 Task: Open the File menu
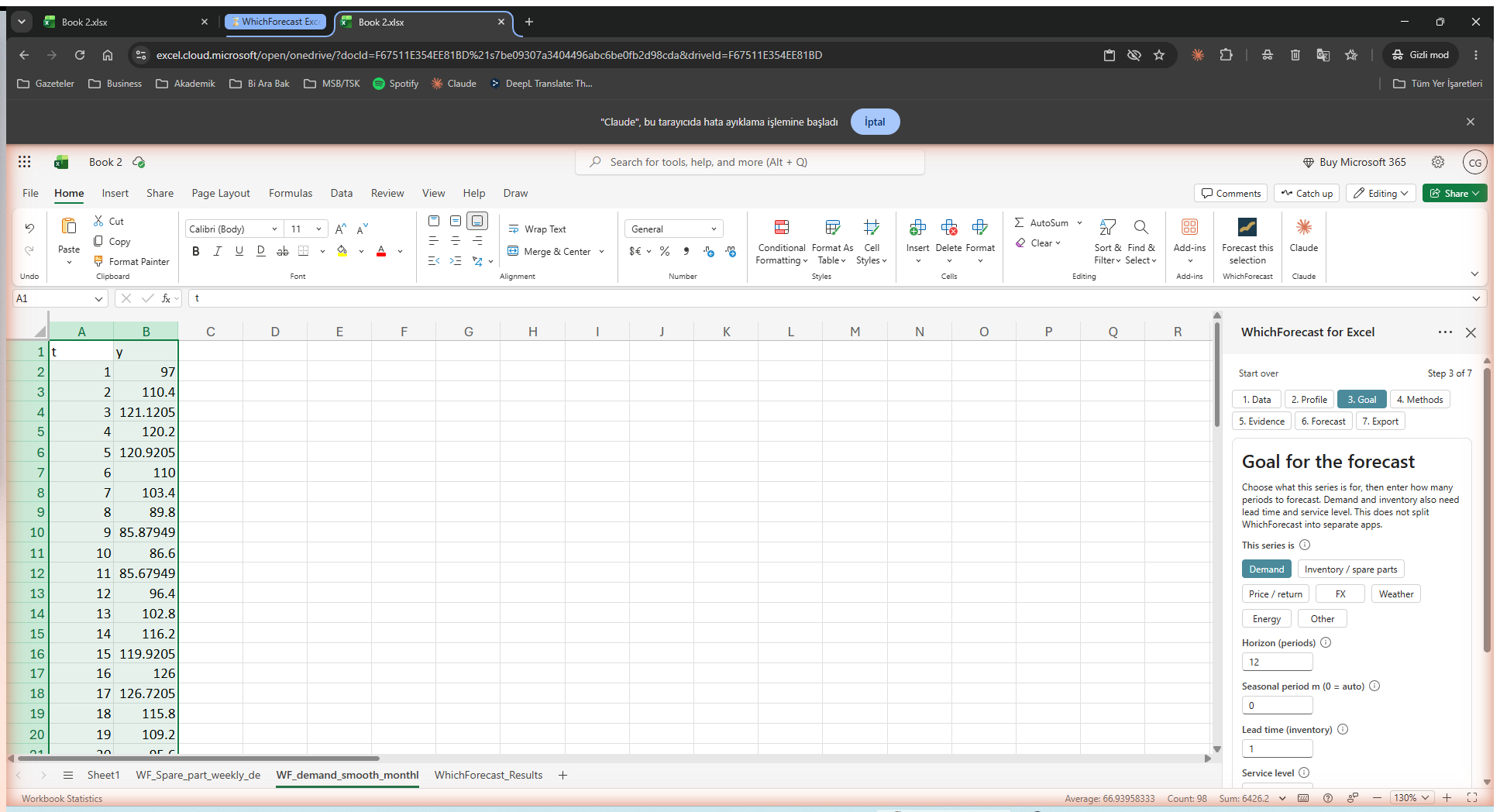point(31,193)
